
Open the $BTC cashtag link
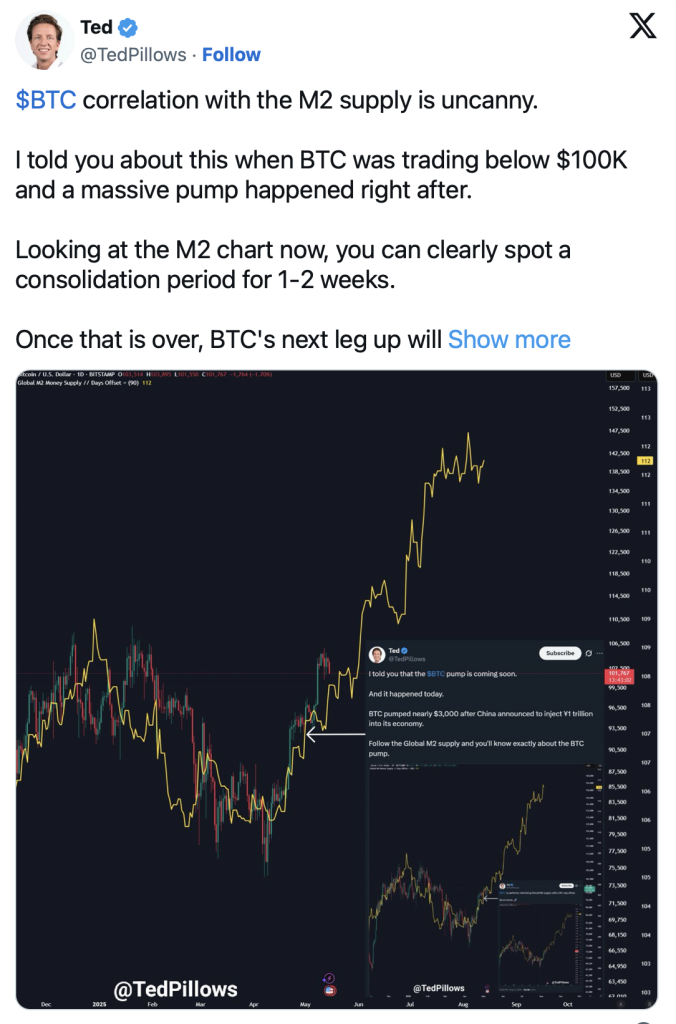tap(46, 100)
